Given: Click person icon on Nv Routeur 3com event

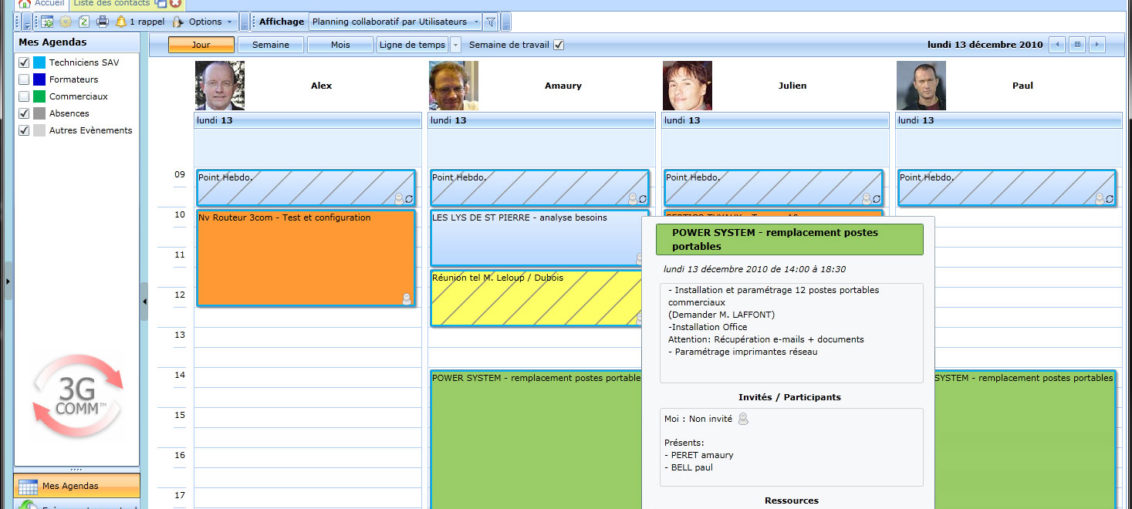Looking at the screenshot, I should (x=407, y=299).
